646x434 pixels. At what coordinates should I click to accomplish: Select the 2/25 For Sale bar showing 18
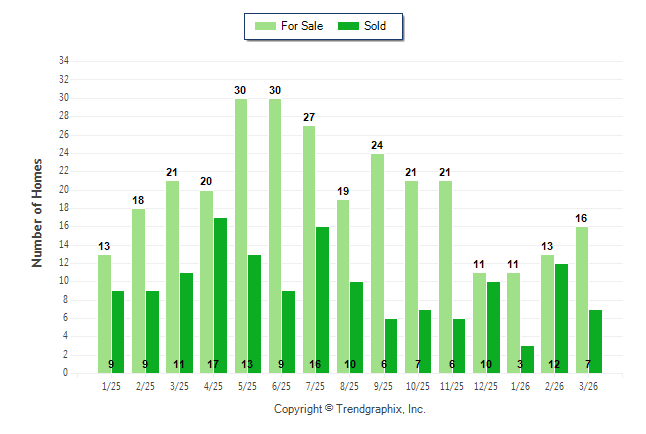(139, 290)
